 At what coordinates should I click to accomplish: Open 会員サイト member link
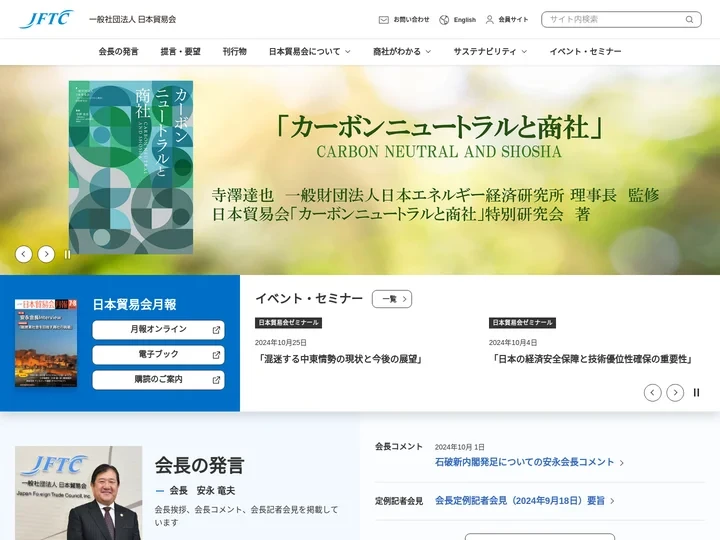[x=507, y=20]
